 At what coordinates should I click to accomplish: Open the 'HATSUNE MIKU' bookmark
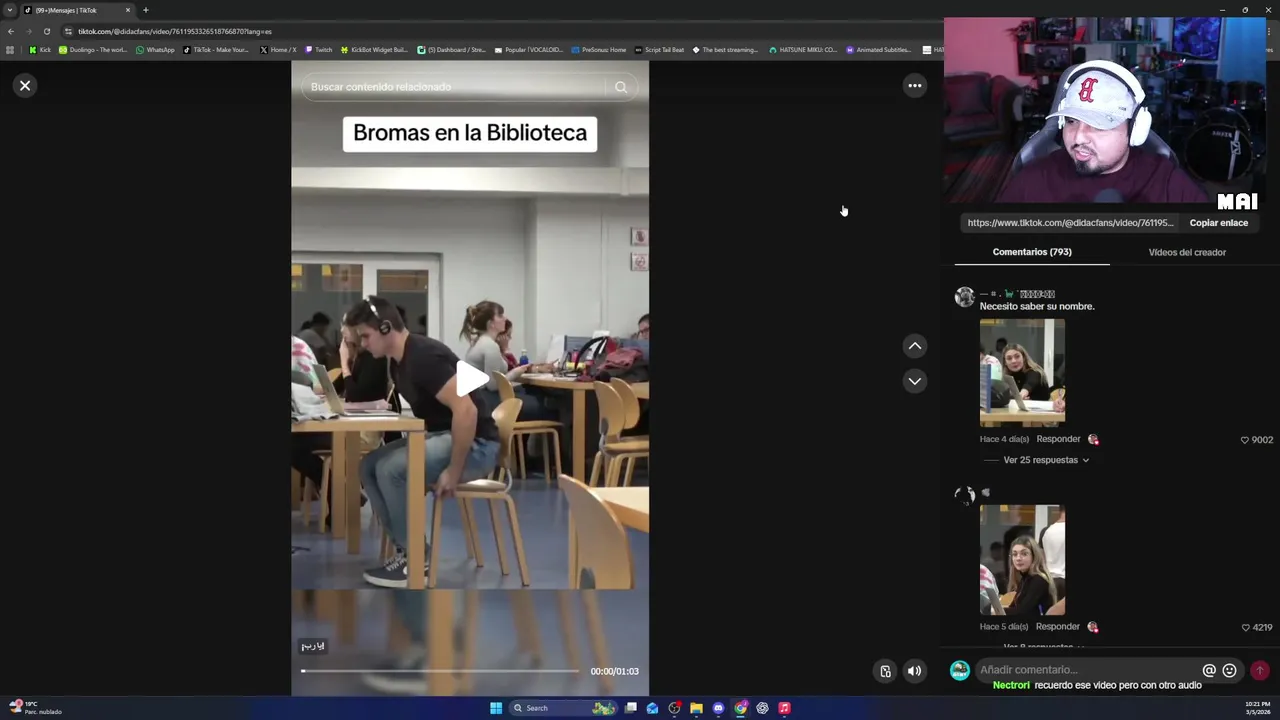(x=803, y=50)
